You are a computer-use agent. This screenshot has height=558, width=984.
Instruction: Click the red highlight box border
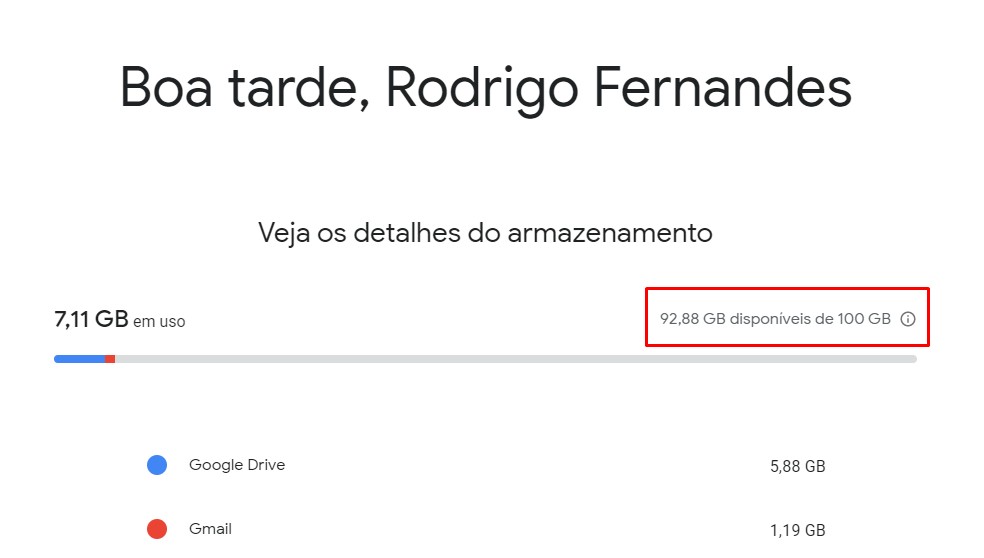click(788, 289)
